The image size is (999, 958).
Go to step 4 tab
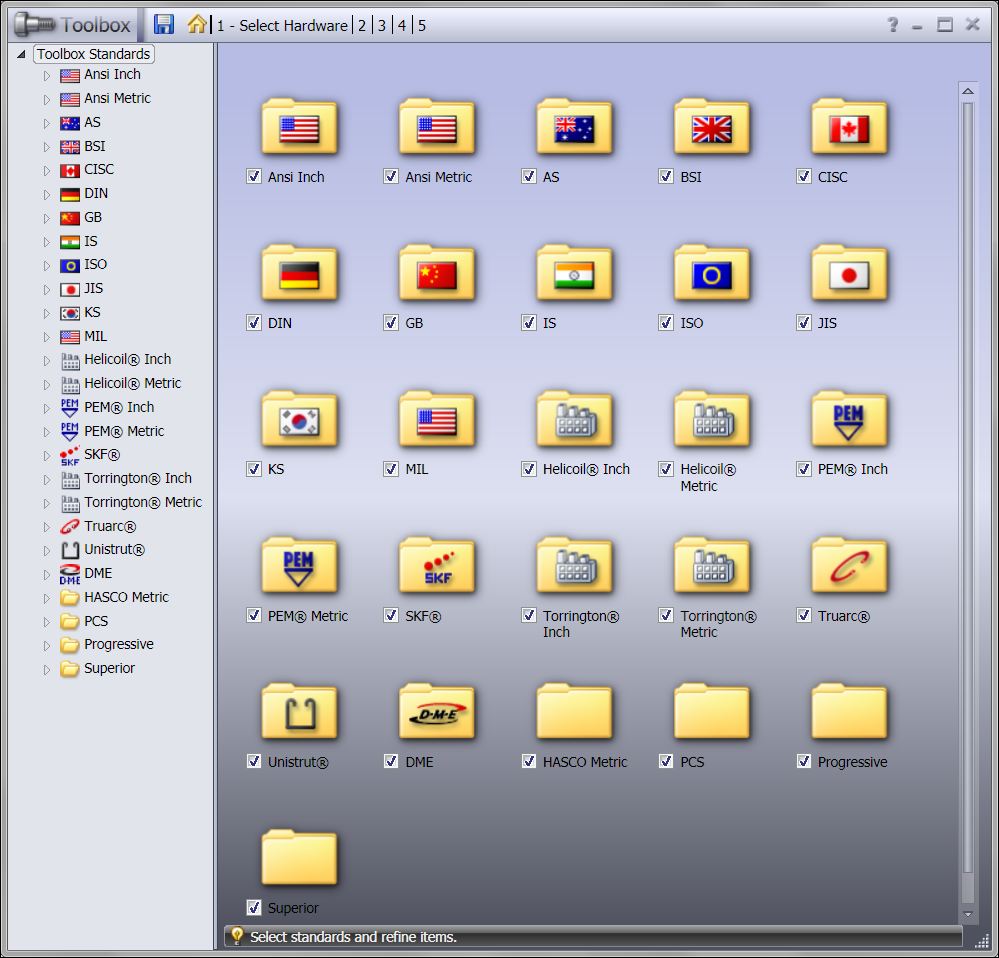pyautogui.click(x=402, y=25)
